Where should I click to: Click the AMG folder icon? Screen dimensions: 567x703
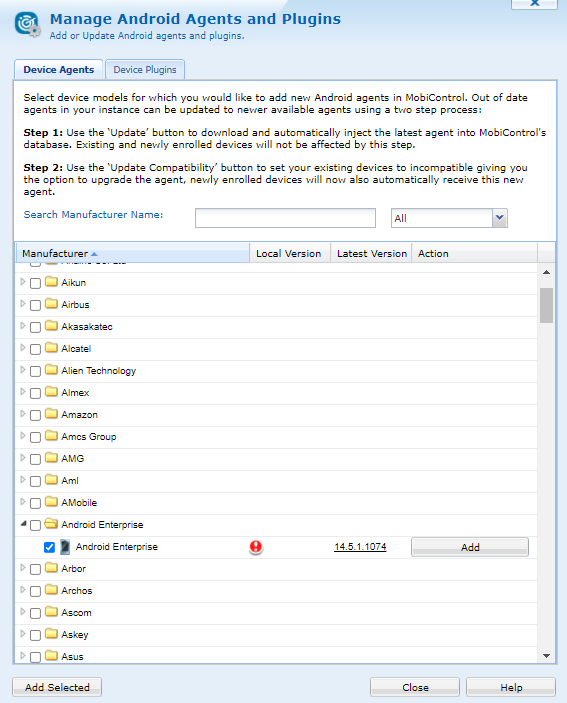pyautogui.click(x=52, y=458)
